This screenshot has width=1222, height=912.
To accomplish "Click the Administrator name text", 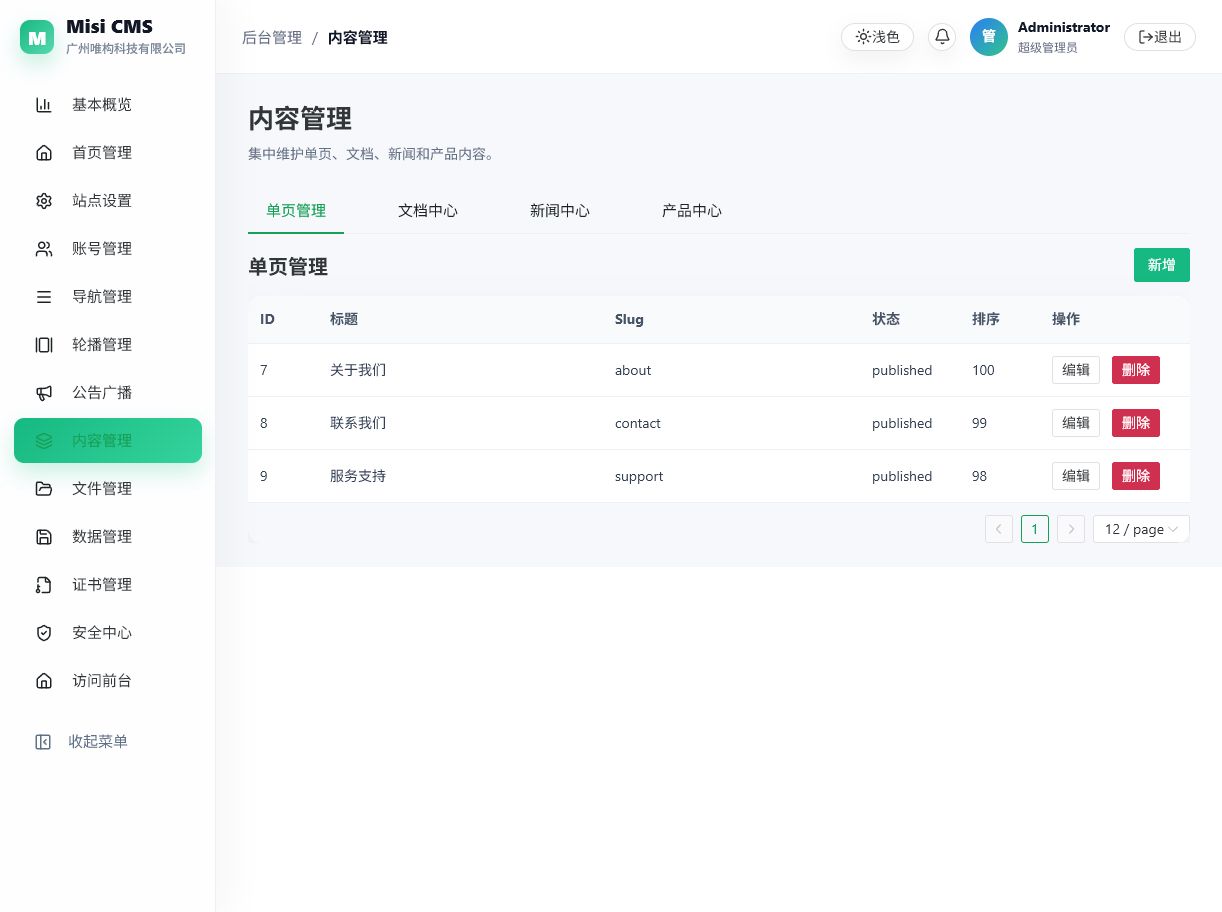I will 1064,27.
